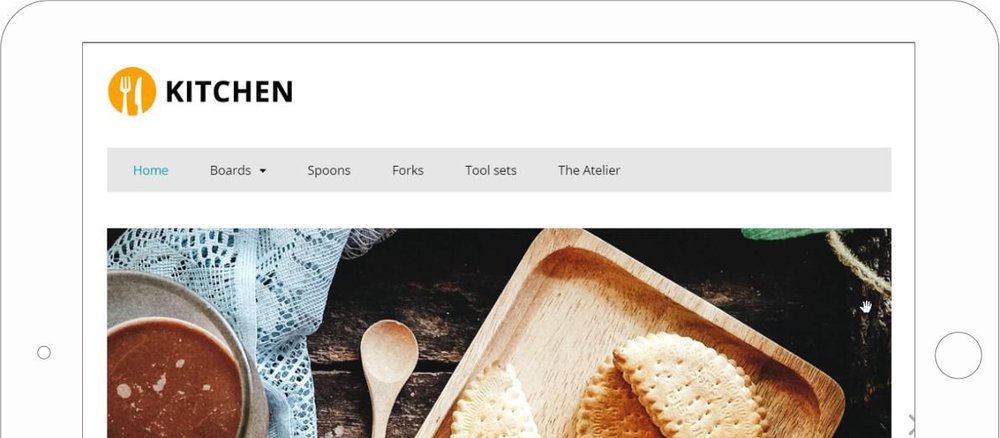Viewport: 1000px width, 438px height.
Task: Click the bowl of brown soup
Action: (x=173, y=379)
